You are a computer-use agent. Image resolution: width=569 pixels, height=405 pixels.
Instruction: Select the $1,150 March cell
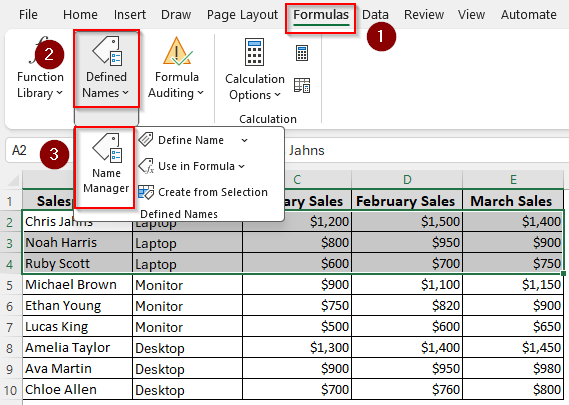(x=513, y=285)
